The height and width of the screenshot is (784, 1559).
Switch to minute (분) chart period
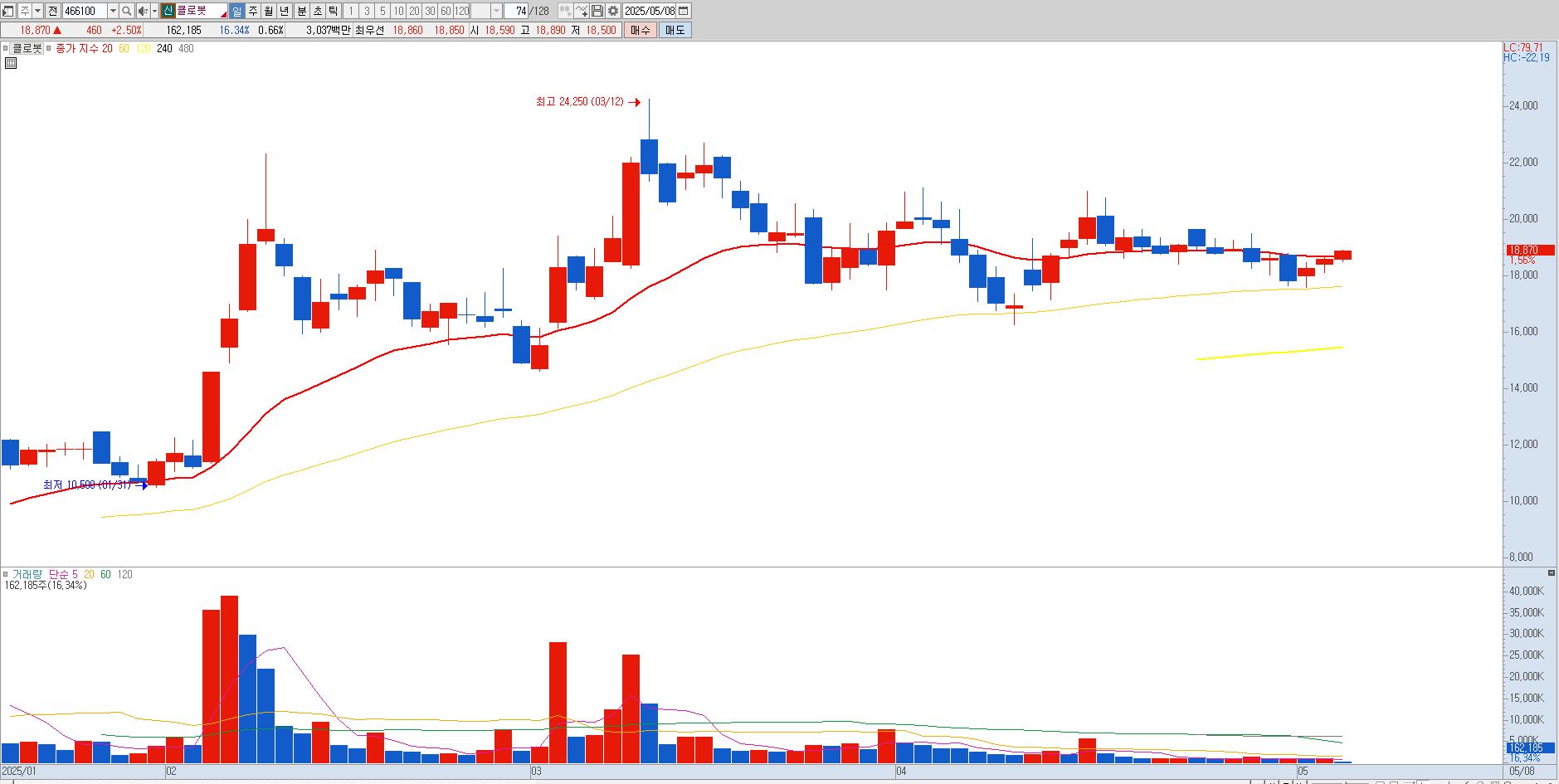pyautogui.click(x=302, y=11)
